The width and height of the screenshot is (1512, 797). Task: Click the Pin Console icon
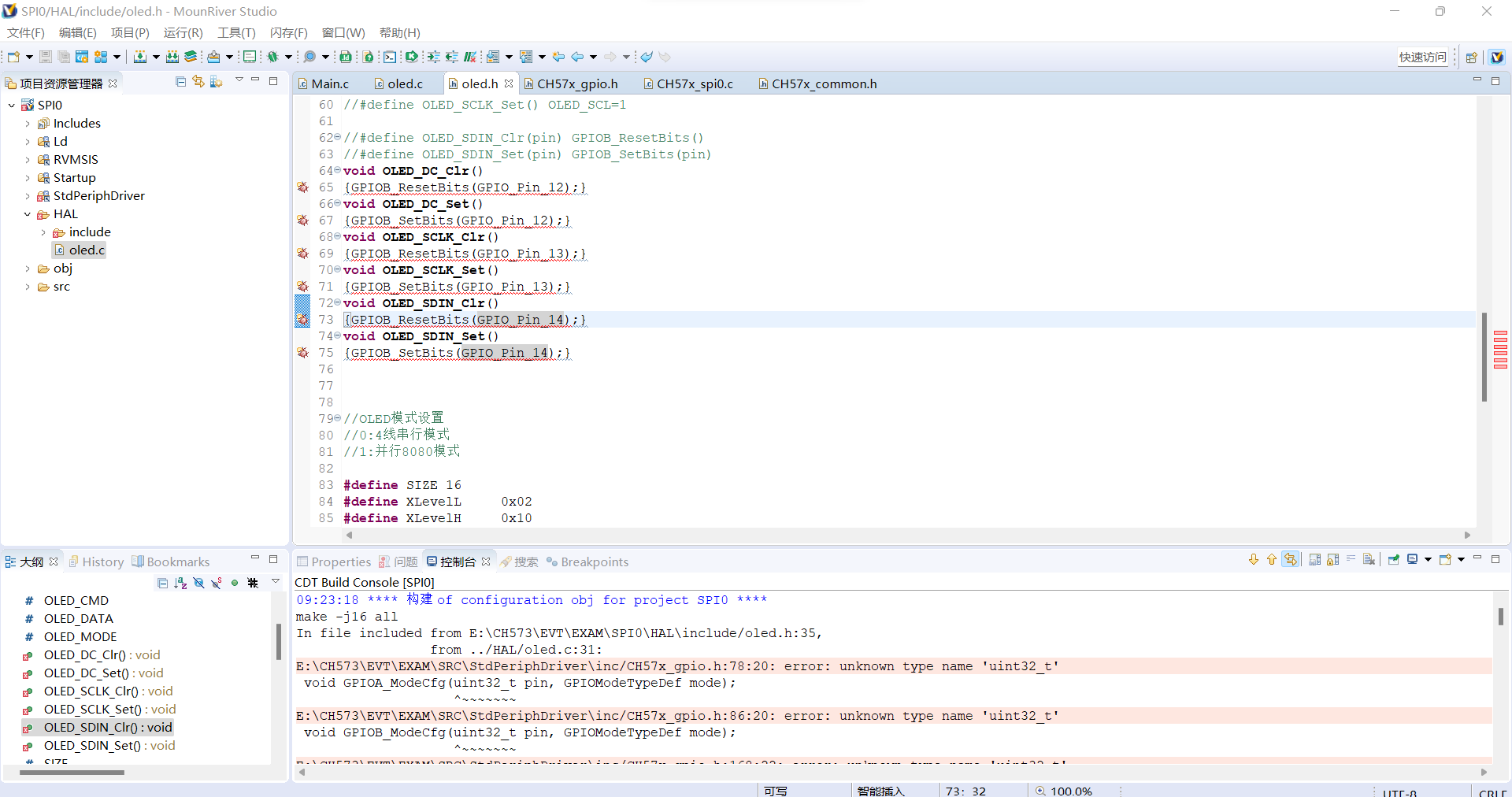click(x=1394, y=559)
